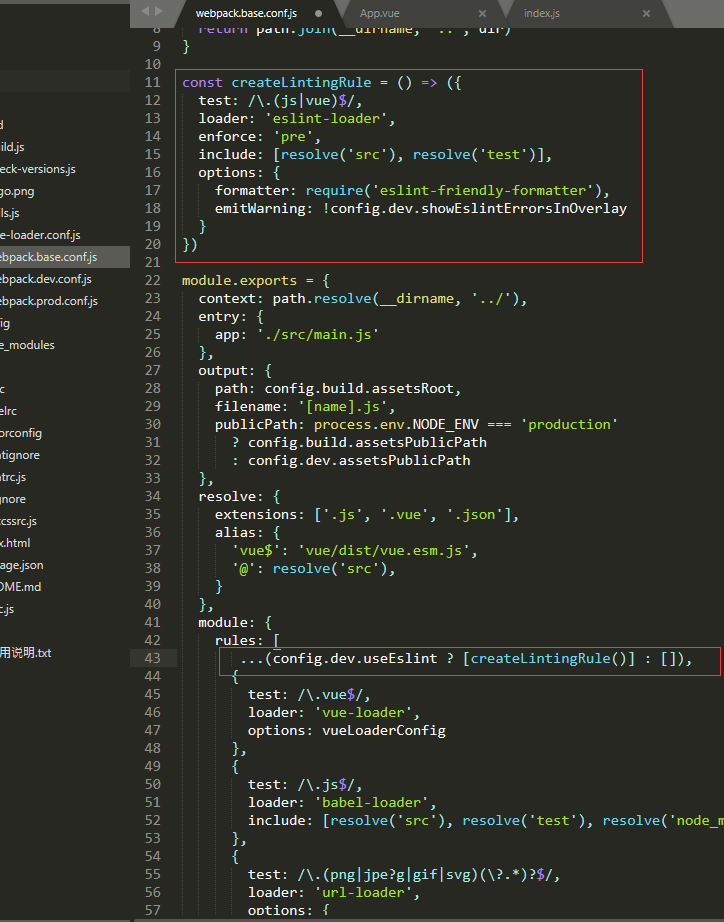Viewport: 724px width, 922px height.
Task: Open webpack.prod.conf.js in the sidebar
Action: (49, 300)
